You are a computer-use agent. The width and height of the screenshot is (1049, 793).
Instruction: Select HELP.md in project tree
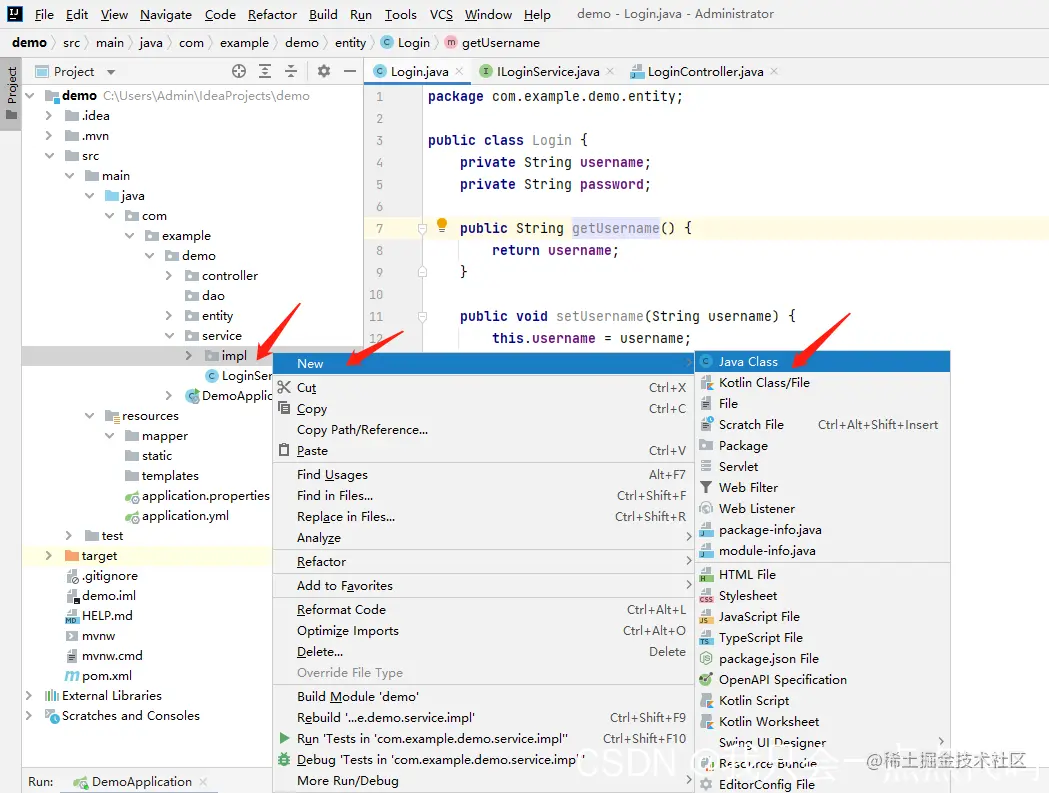(107, 616)
